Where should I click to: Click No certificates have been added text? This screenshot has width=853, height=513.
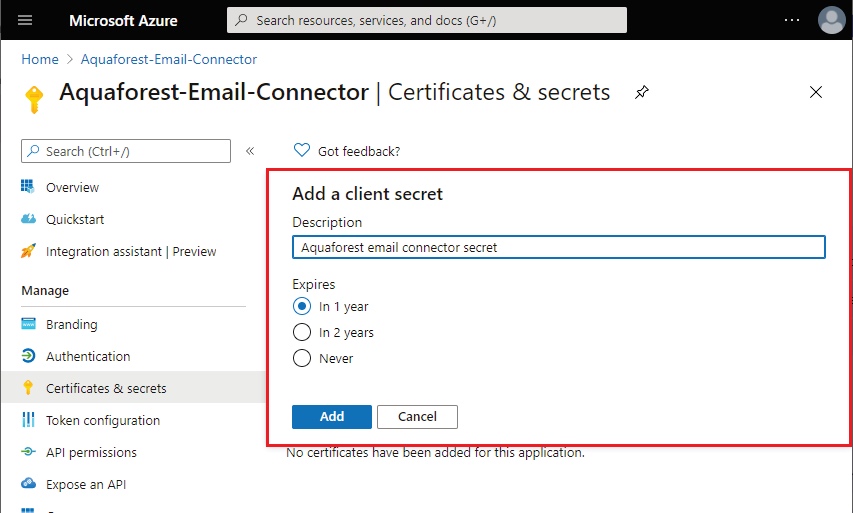[436, 453]
